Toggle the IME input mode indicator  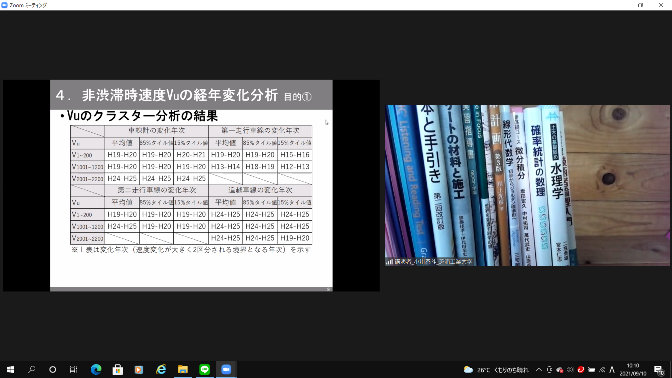[612, 369]
